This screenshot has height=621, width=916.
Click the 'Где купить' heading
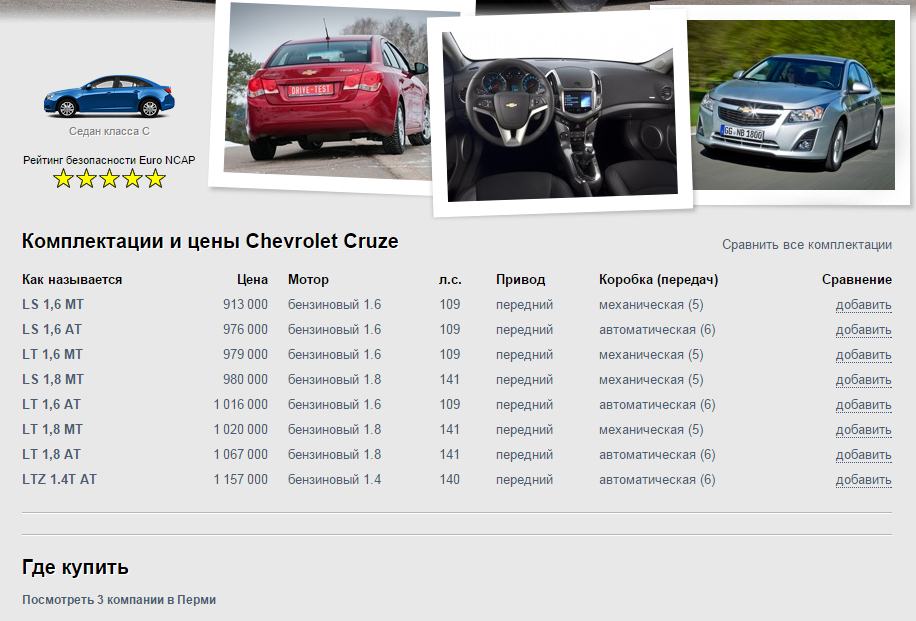(75, 567)
